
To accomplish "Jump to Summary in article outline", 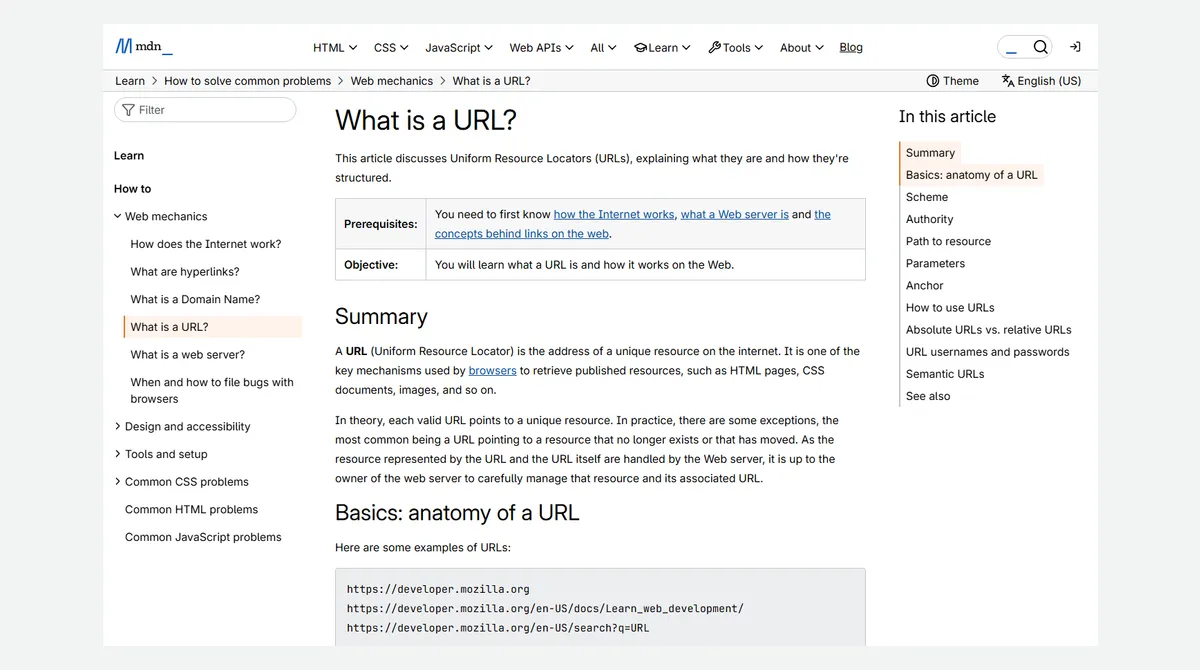I will tap(930, 153).
